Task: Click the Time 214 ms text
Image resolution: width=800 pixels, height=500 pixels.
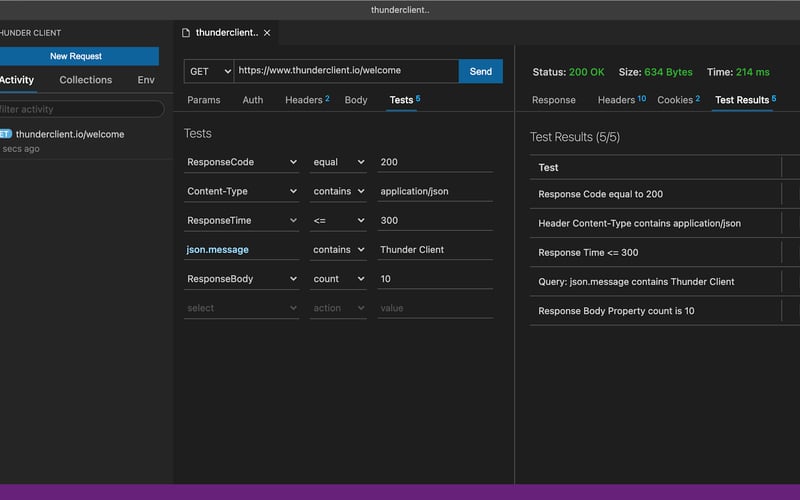Action: [x=738, y=72]
